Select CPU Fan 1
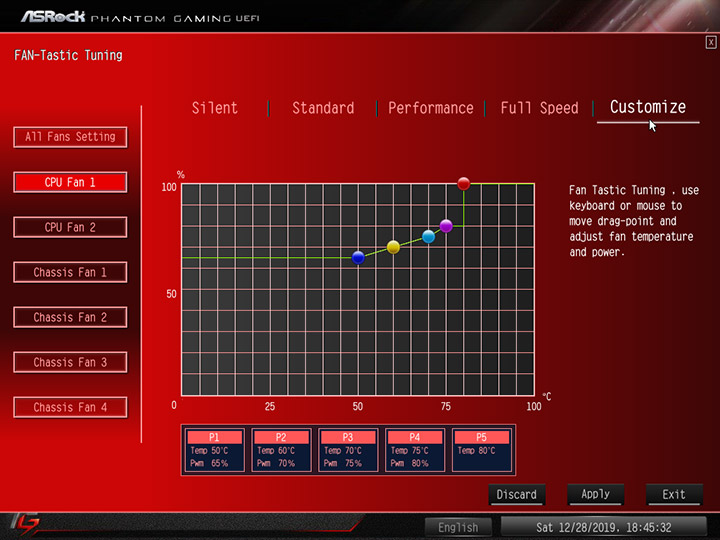 (70, 182)
